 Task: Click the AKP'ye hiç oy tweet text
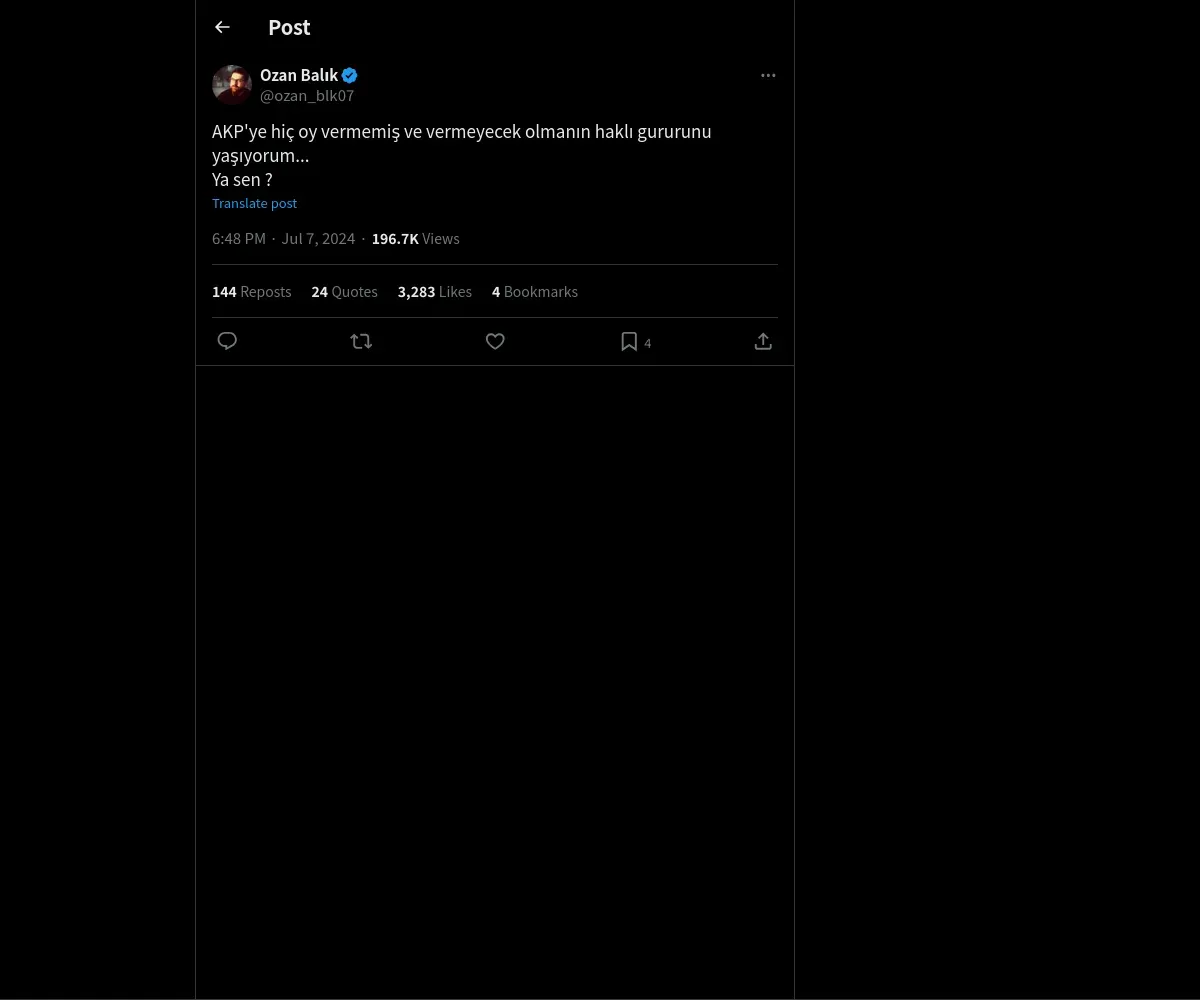[462, 155]
